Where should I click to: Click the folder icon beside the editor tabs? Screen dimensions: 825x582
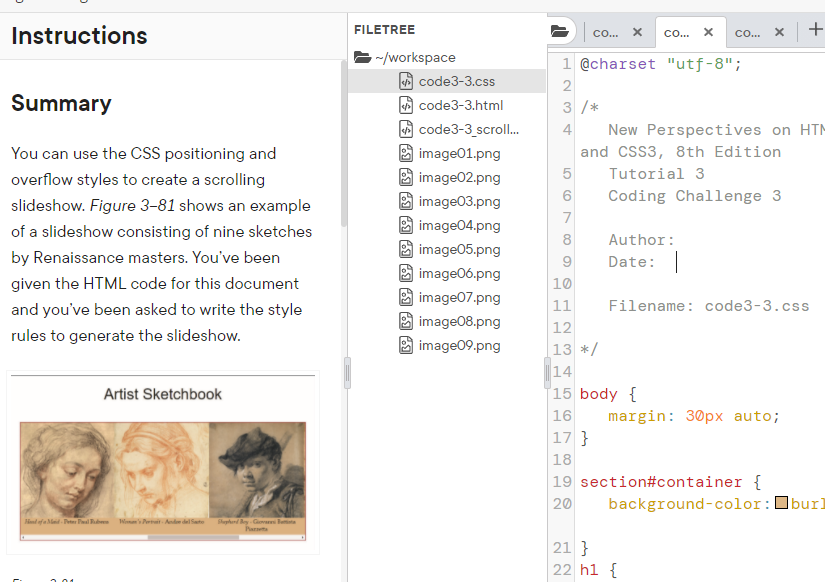pos(561,31)
